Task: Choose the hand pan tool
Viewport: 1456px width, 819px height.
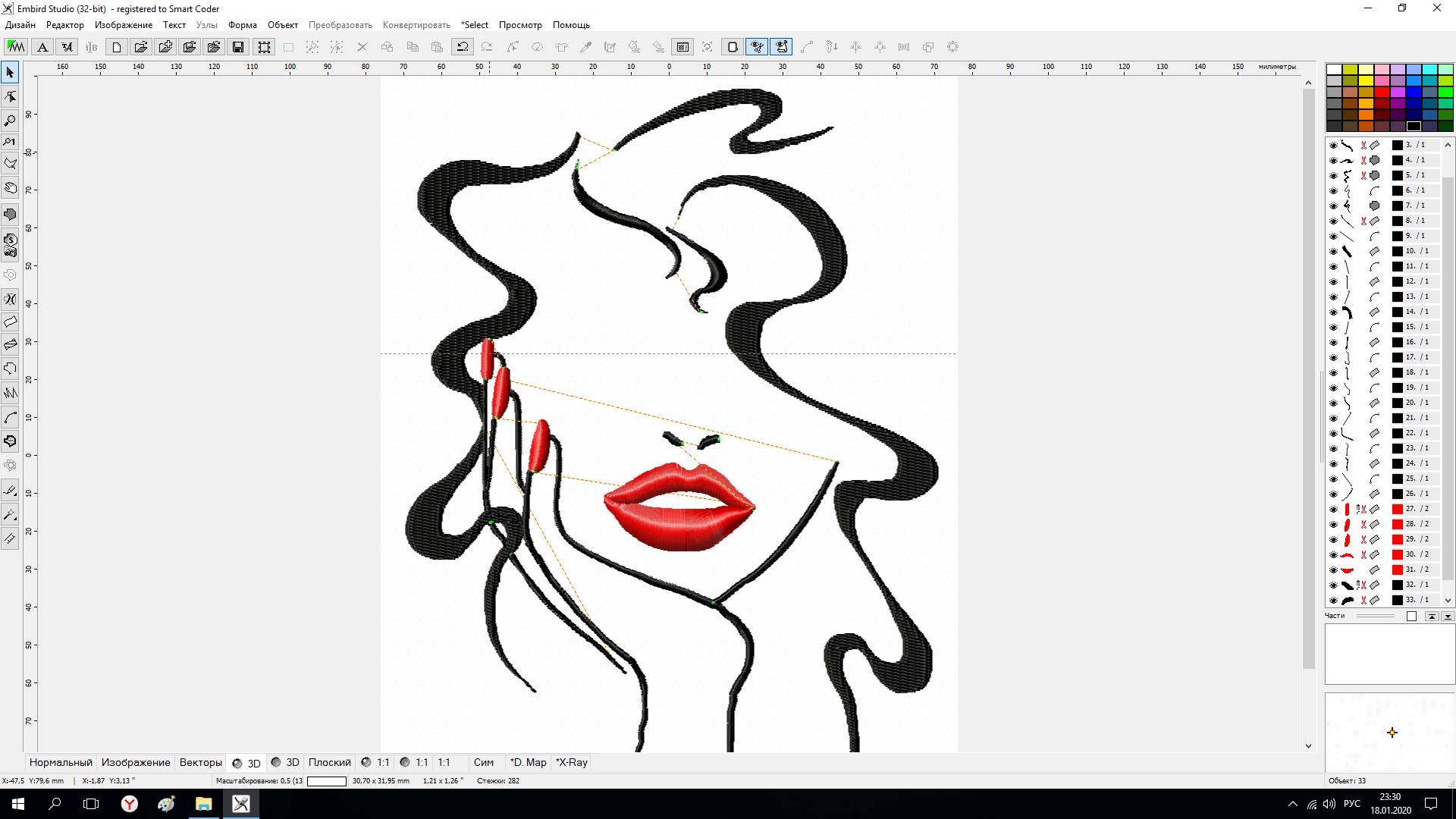Action: 10,188
